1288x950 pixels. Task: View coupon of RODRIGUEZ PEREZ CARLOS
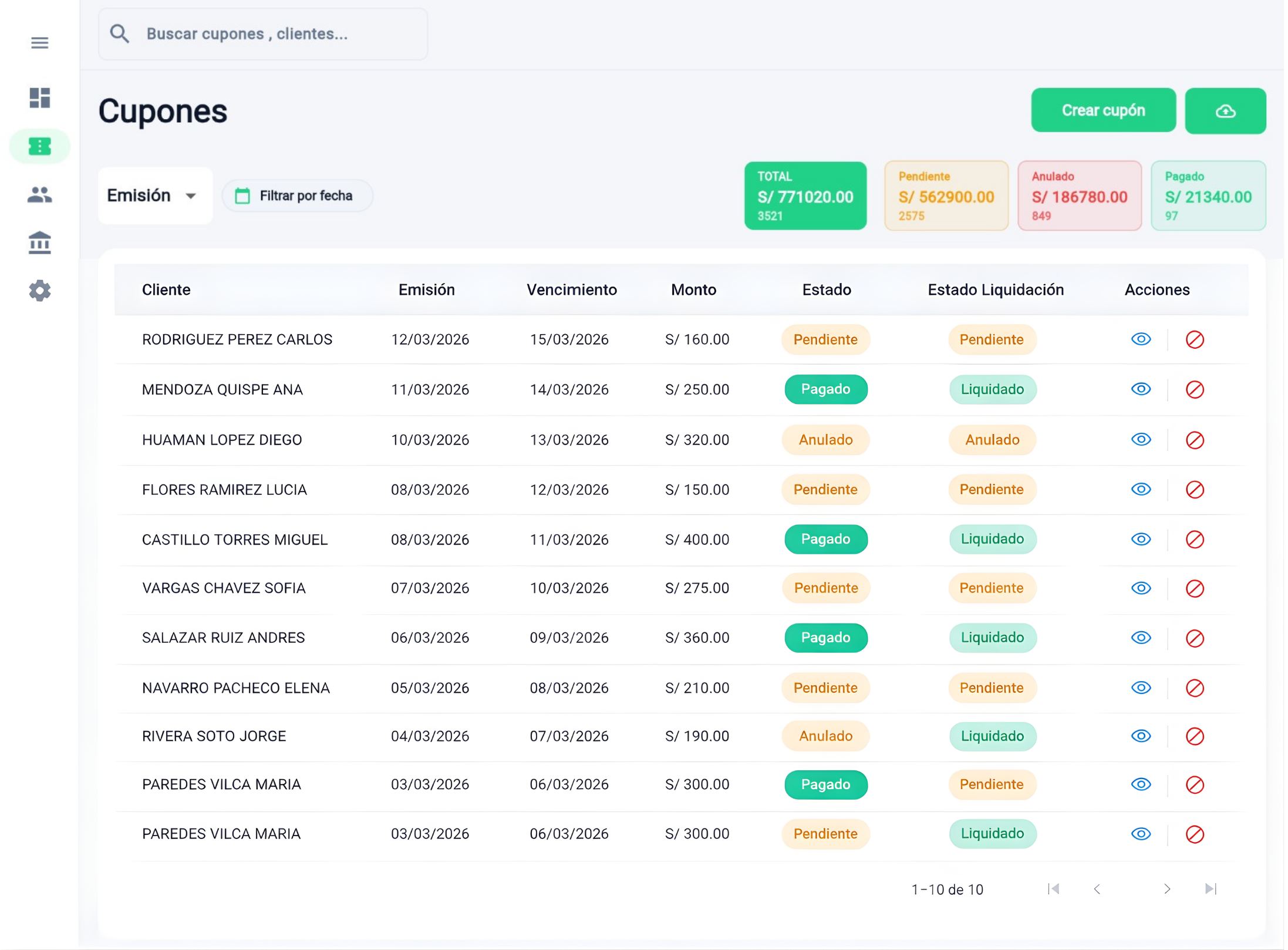point(1141,339)
